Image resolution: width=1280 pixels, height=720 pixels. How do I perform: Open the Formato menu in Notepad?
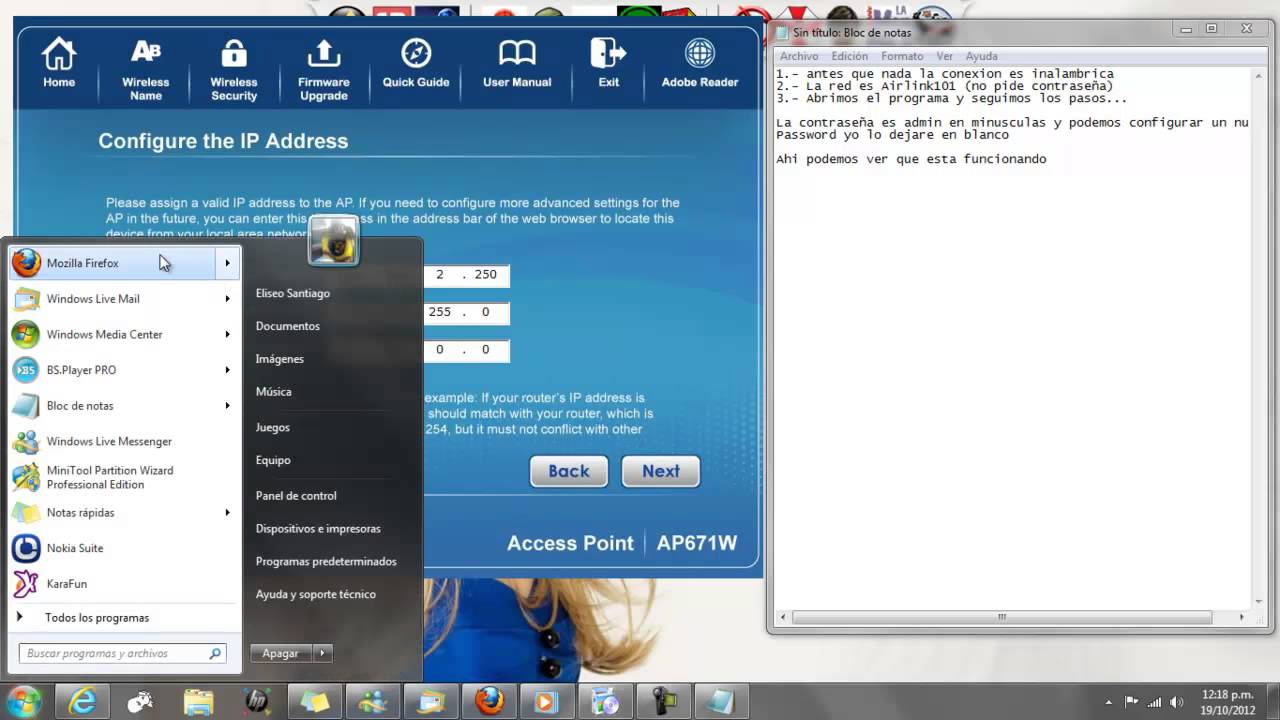pyautogui.click(x=902, y=56)
